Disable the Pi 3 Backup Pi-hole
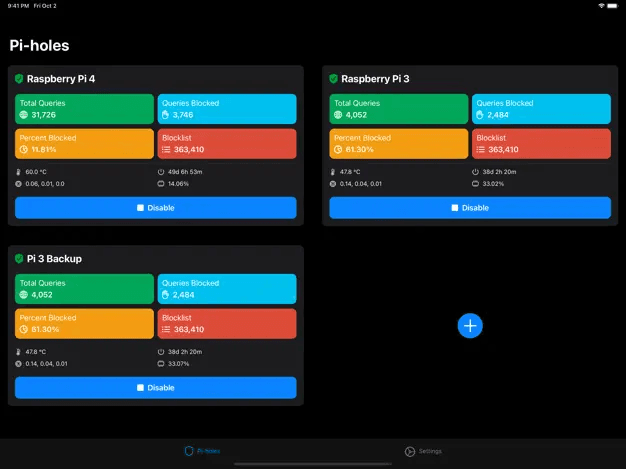This screenshot has width=626, height=469. (x=156, y=388)
